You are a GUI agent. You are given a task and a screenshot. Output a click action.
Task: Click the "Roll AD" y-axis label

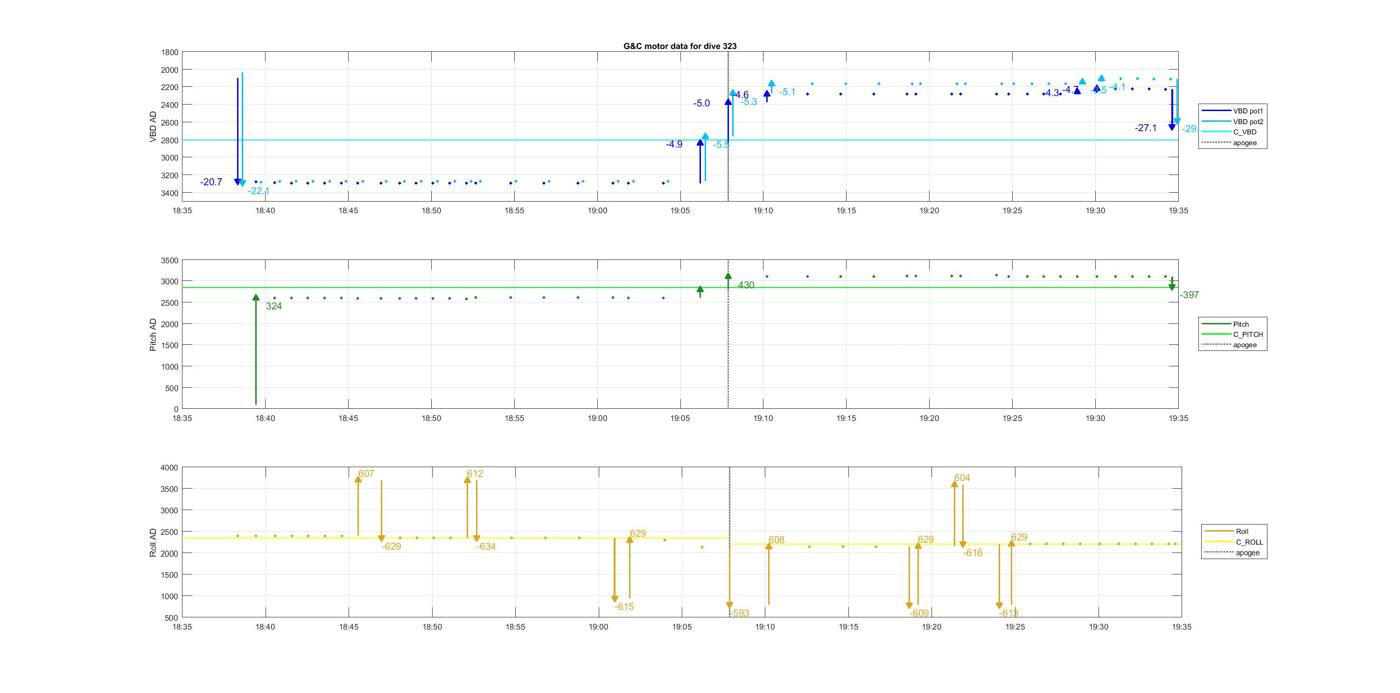pos(153,542)
